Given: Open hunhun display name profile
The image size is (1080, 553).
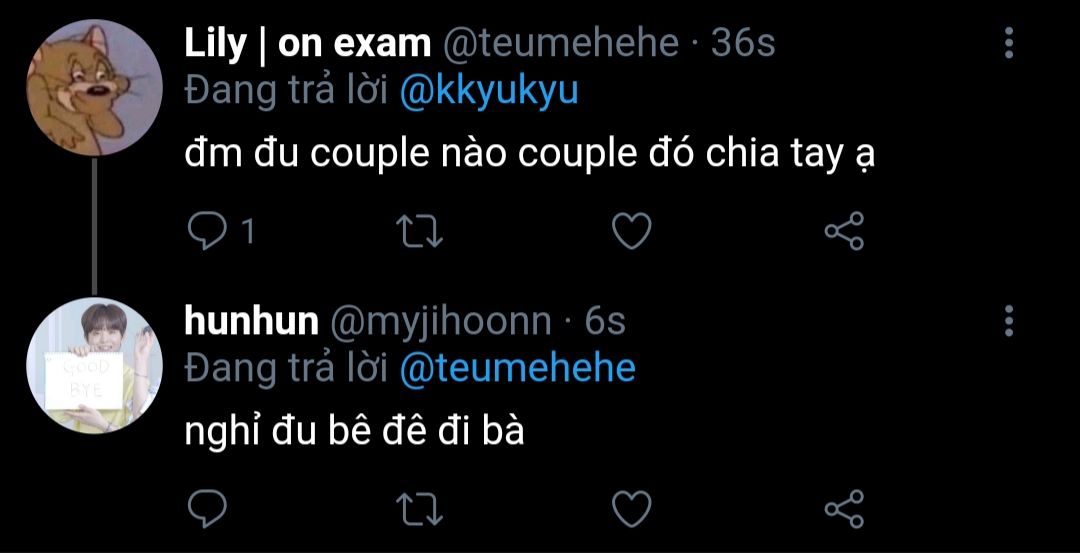Looking at the screenshot, I should point(251,322).
